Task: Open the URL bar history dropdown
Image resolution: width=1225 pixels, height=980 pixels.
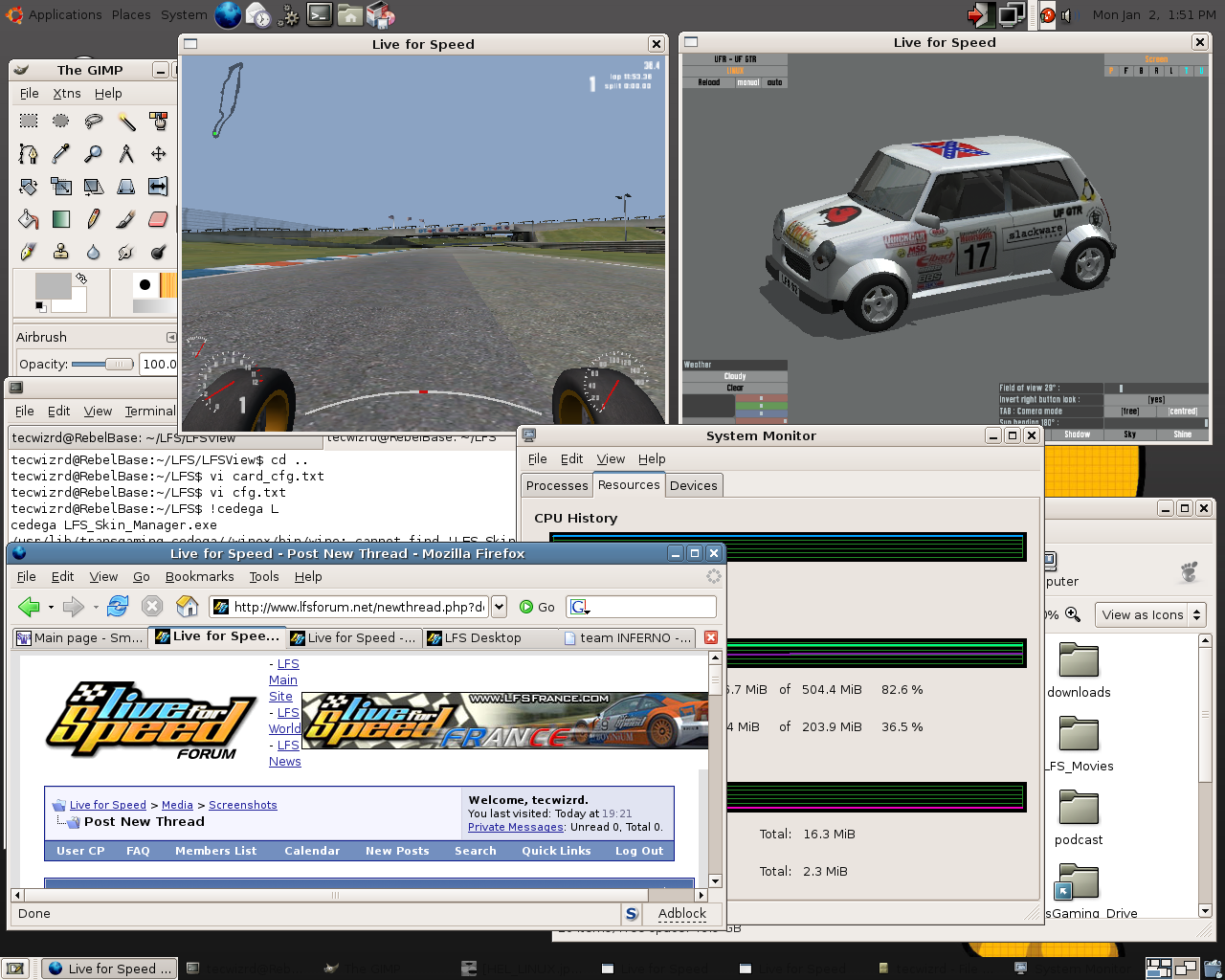Action: tap(499, 607)
